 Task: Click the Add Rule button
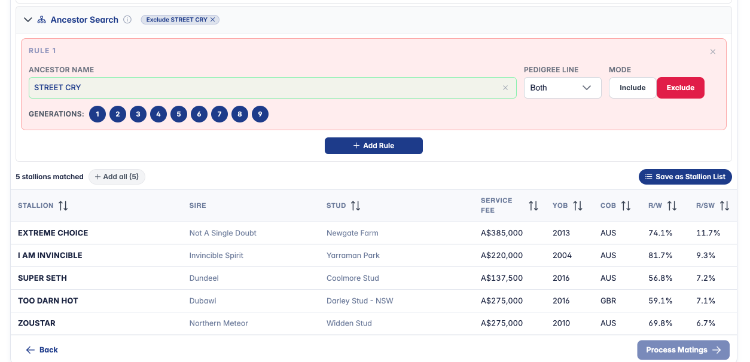[374, 145]
